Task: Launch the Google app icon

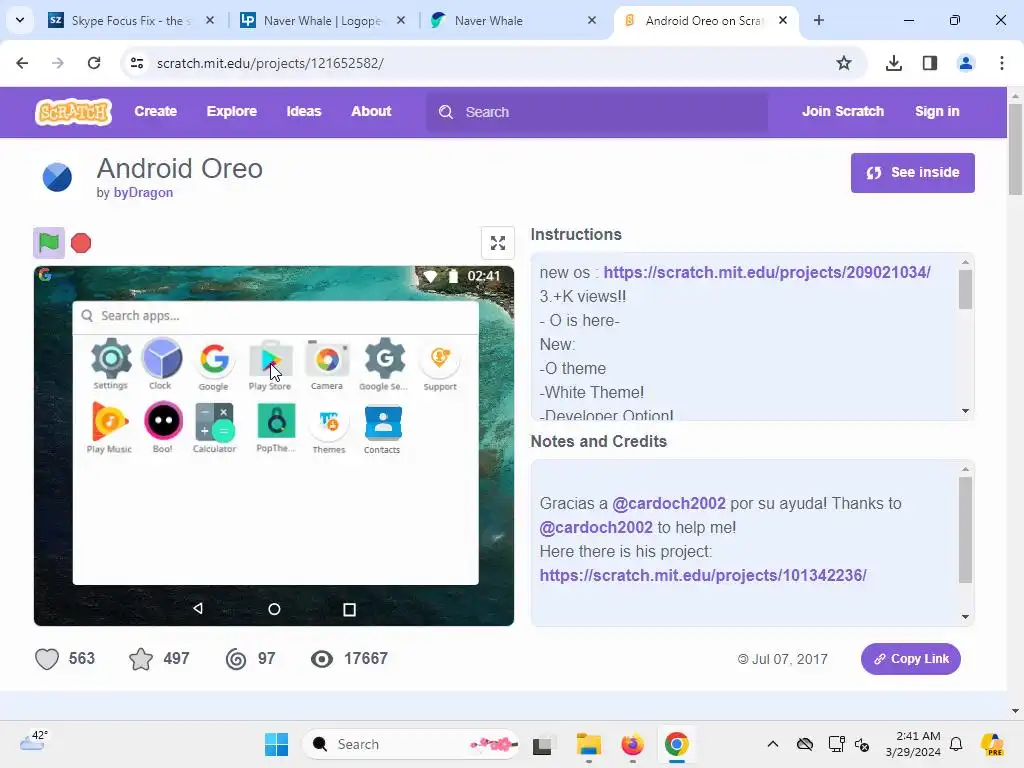Action: pos(214,365)
